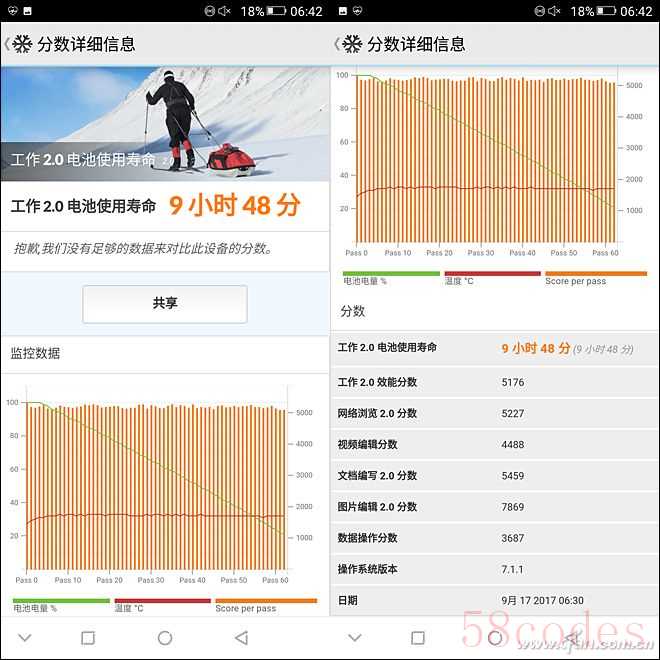Viewport: 660px width, 660px height.
Task: Tap the right monitoring chart
Action: click(490, 162)
